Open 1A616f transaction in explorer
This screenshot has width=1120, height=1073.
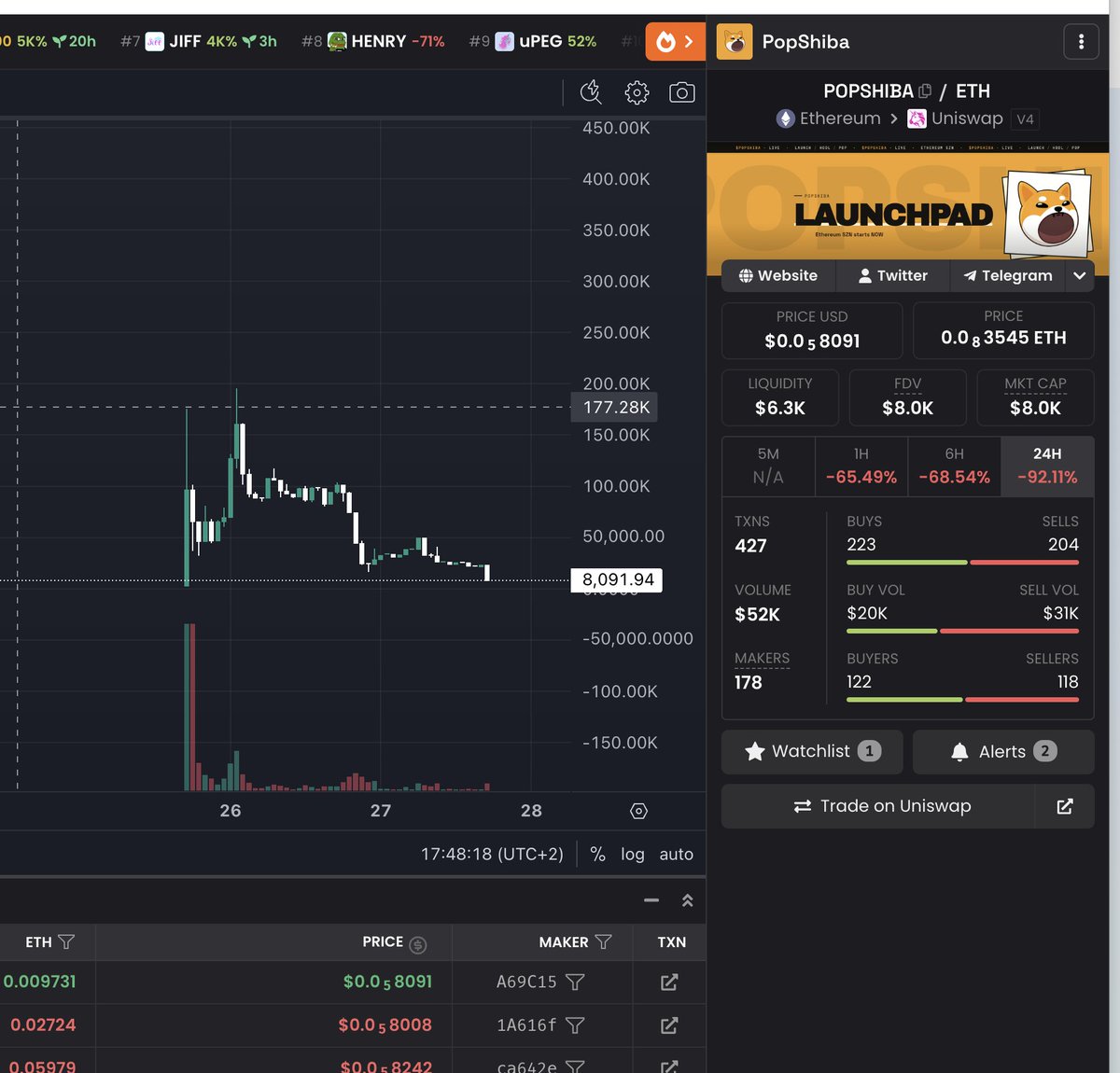669,1025
